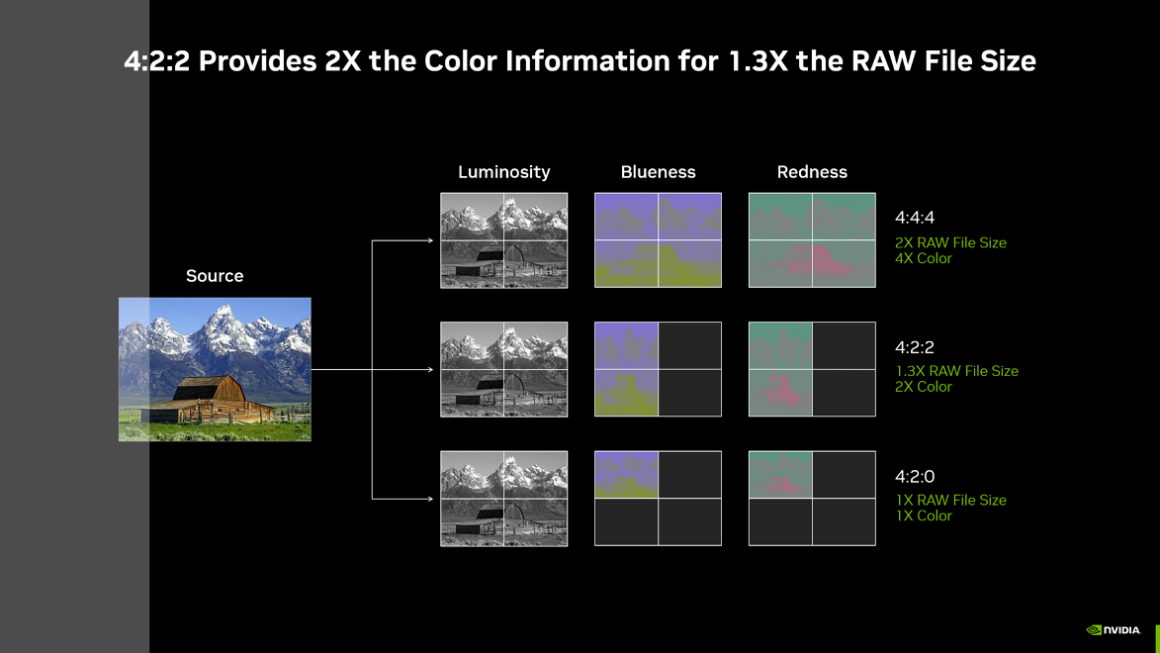Click the "4:2:2" row label
This screenshot has width=1160, height=653.
(x=914, y=347)
